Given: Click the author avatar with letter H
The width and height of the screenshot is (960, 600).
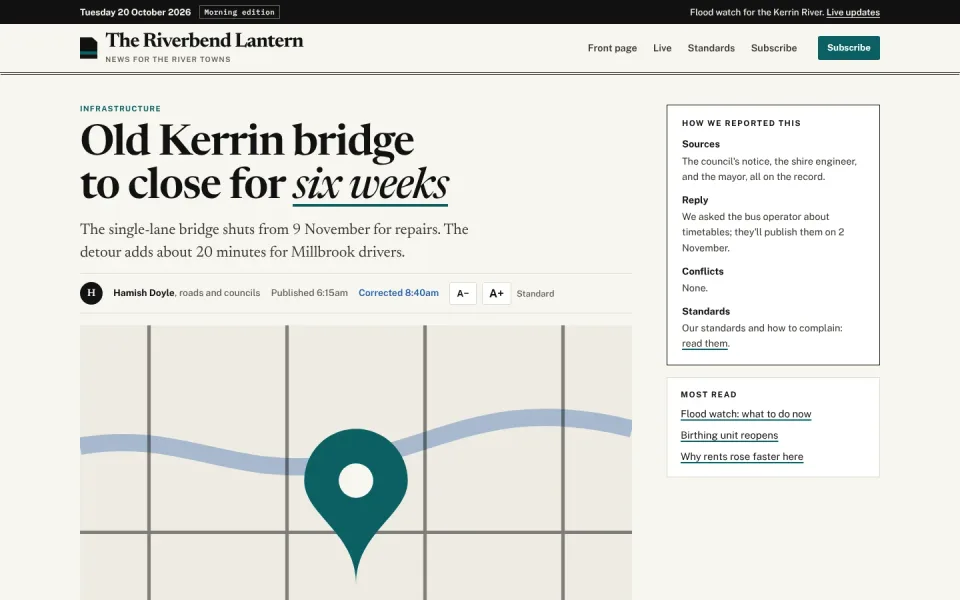Looking at the screenshot, I should [91, 293].
